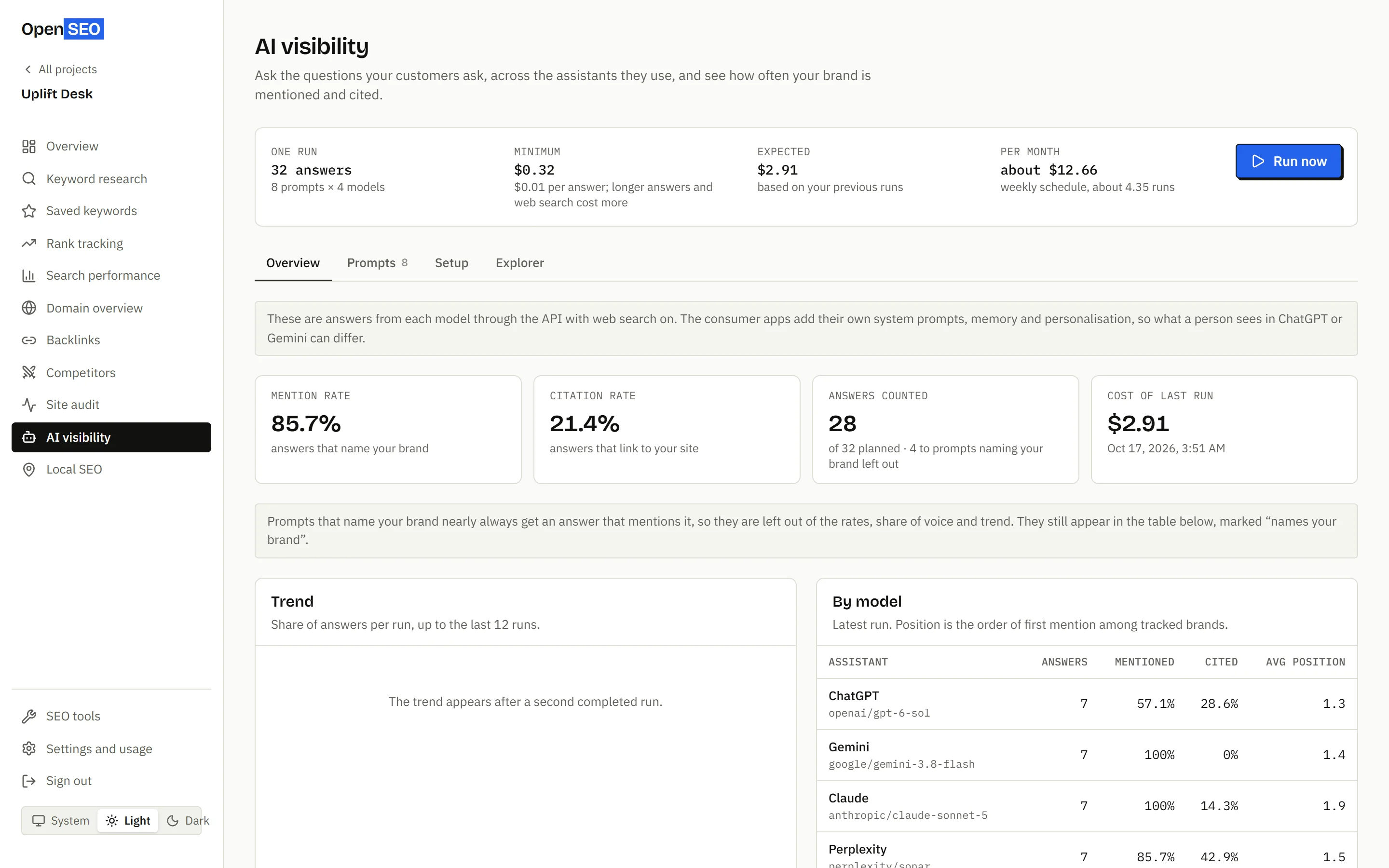Click the $2.91 cost of last run
Viewport: 1389px width, 868px height.
point(1138,424)
